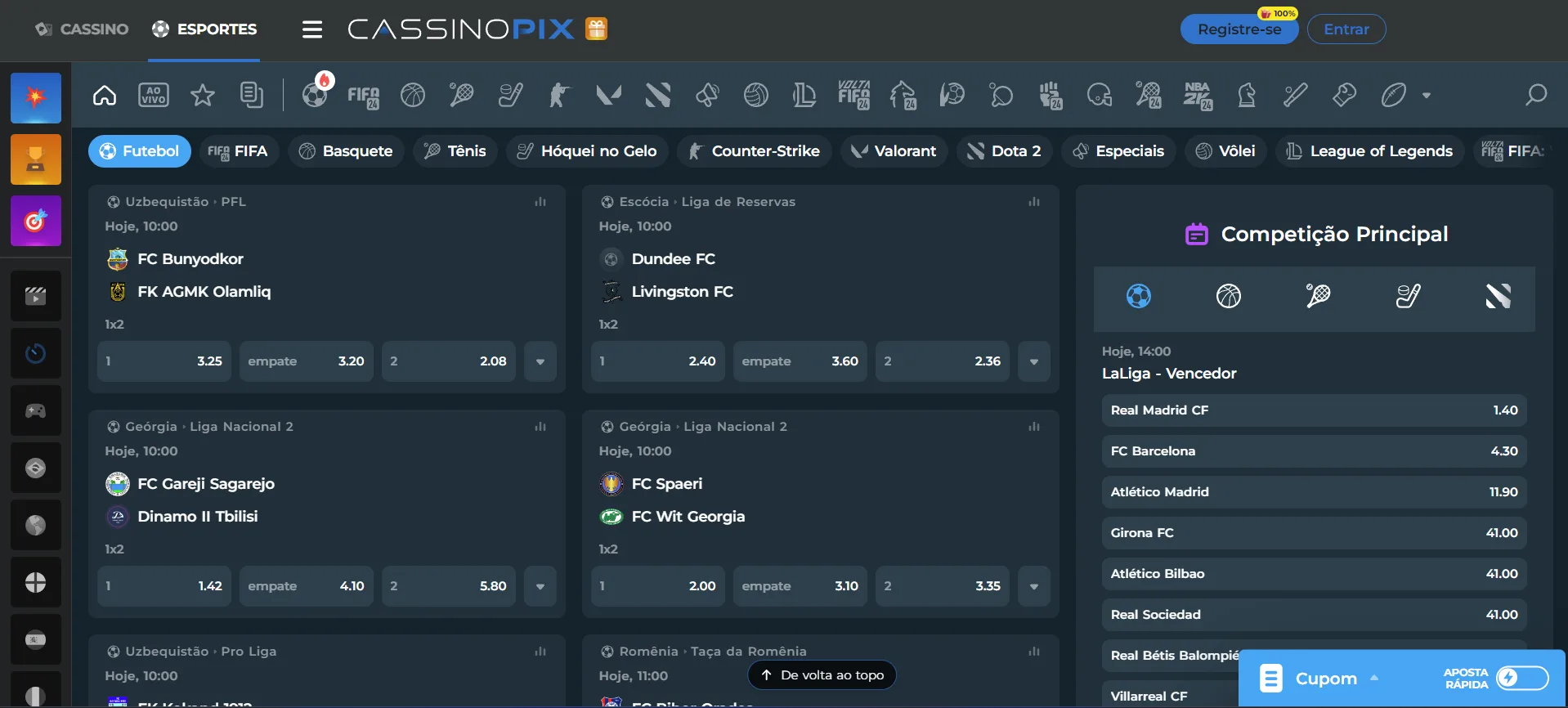The width and height of the screenshot is (1568, 708).
Task: Select the Hóquei no Gelo category chip
Action: [x=587, y=151]
